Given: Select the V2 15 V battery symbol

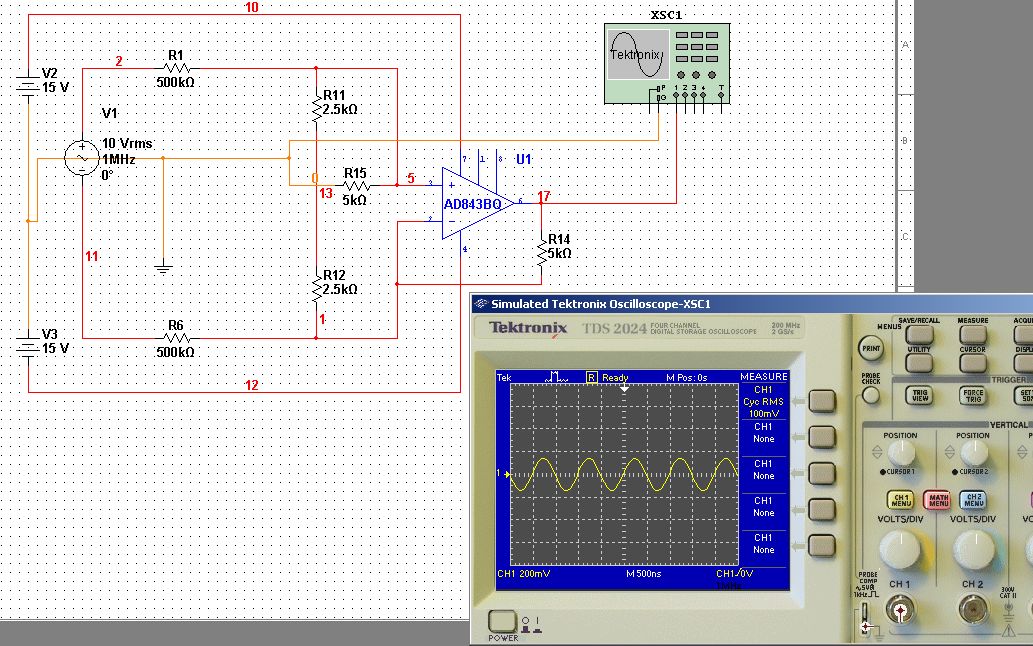Looking at the screenshot, I should pyautogui.click(x=28, y=87).
